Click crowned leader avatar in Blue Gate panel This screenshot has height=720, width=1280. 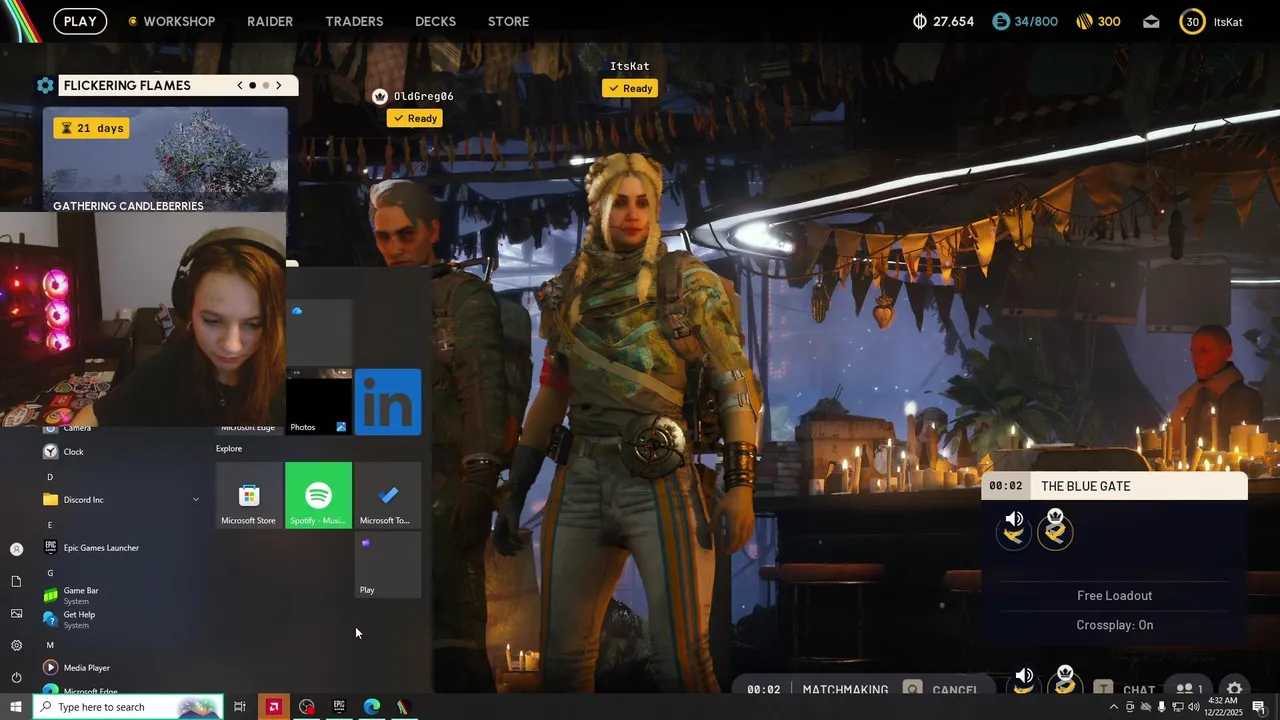[1055, 529]
